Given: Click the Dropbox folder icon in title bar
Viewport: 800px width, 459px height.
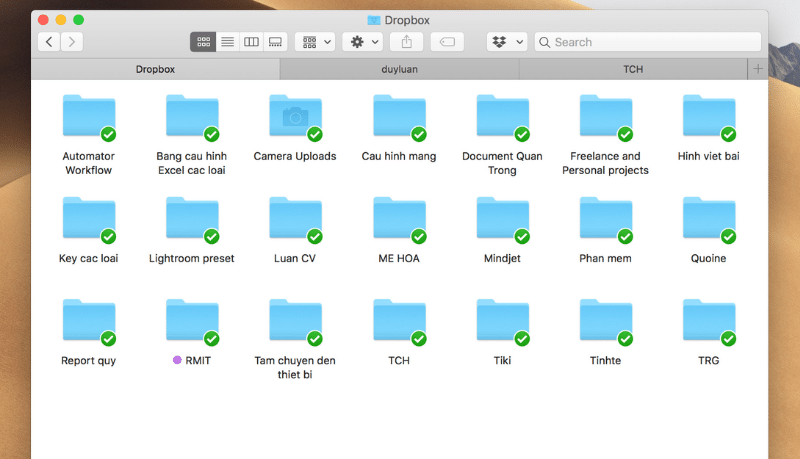Looking at the screenshot, I should pyautogui.click(x=374, y=20).
